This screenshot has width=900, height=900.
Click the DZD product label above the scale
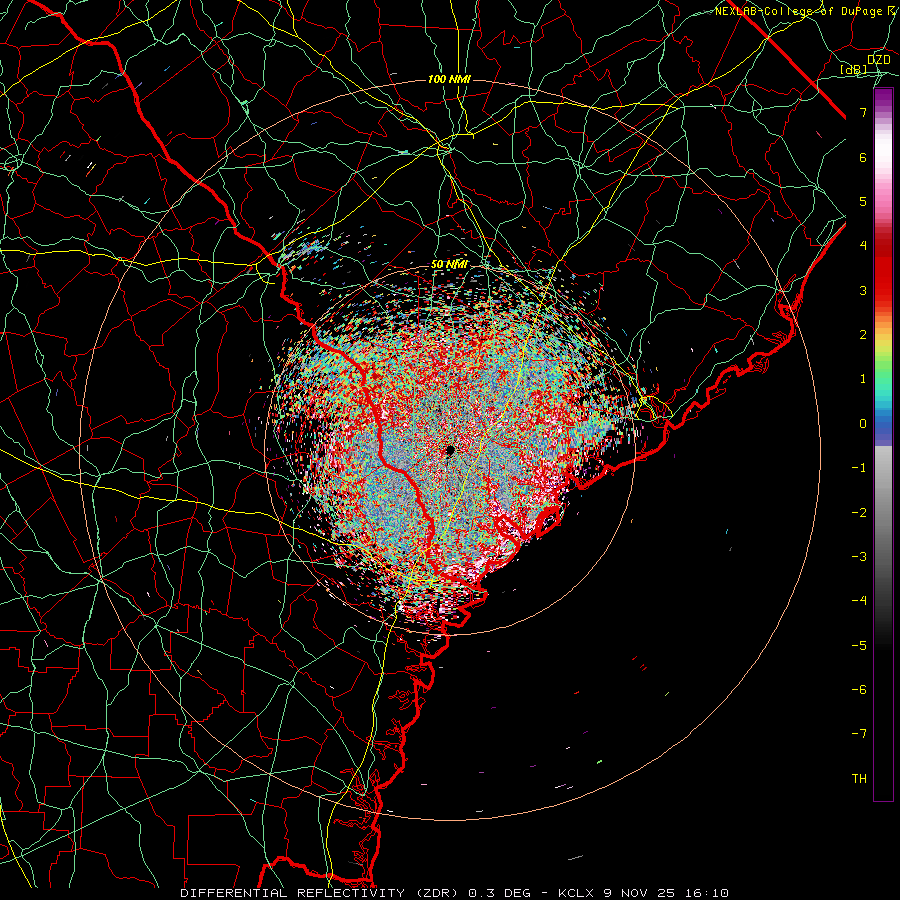tap(879, 60)
